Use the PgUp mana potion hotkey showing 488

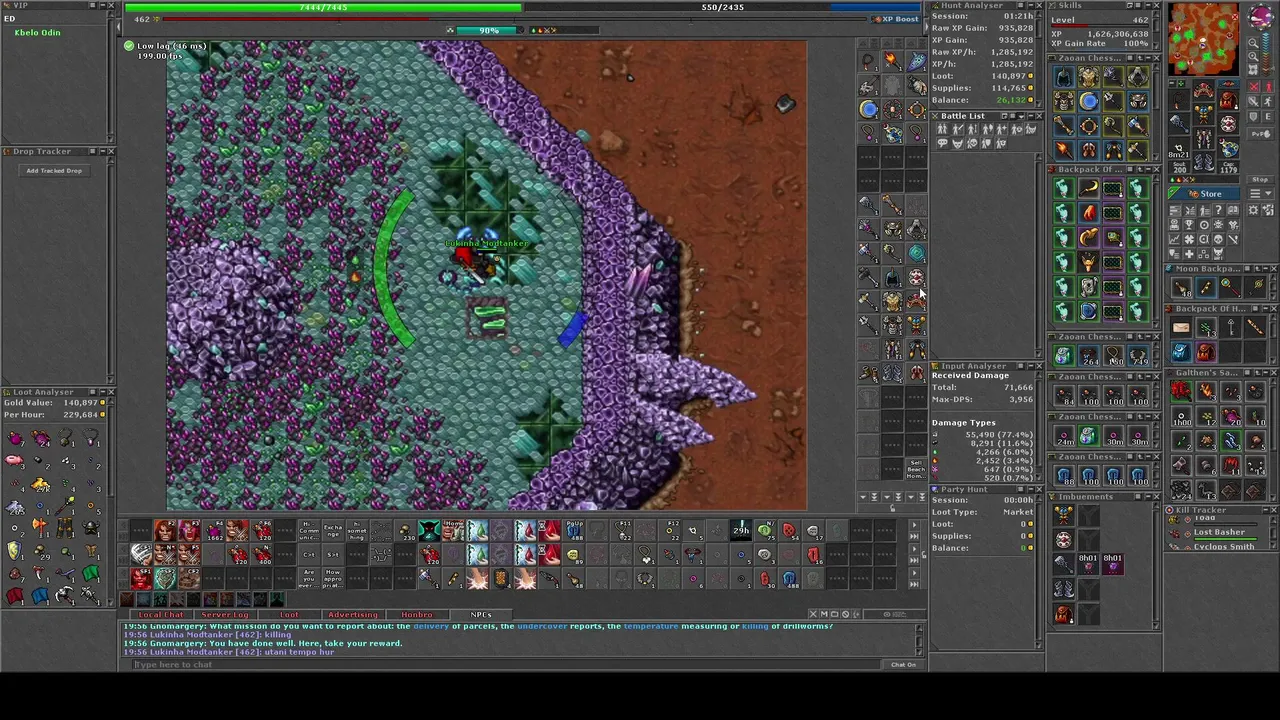(574, 530)
